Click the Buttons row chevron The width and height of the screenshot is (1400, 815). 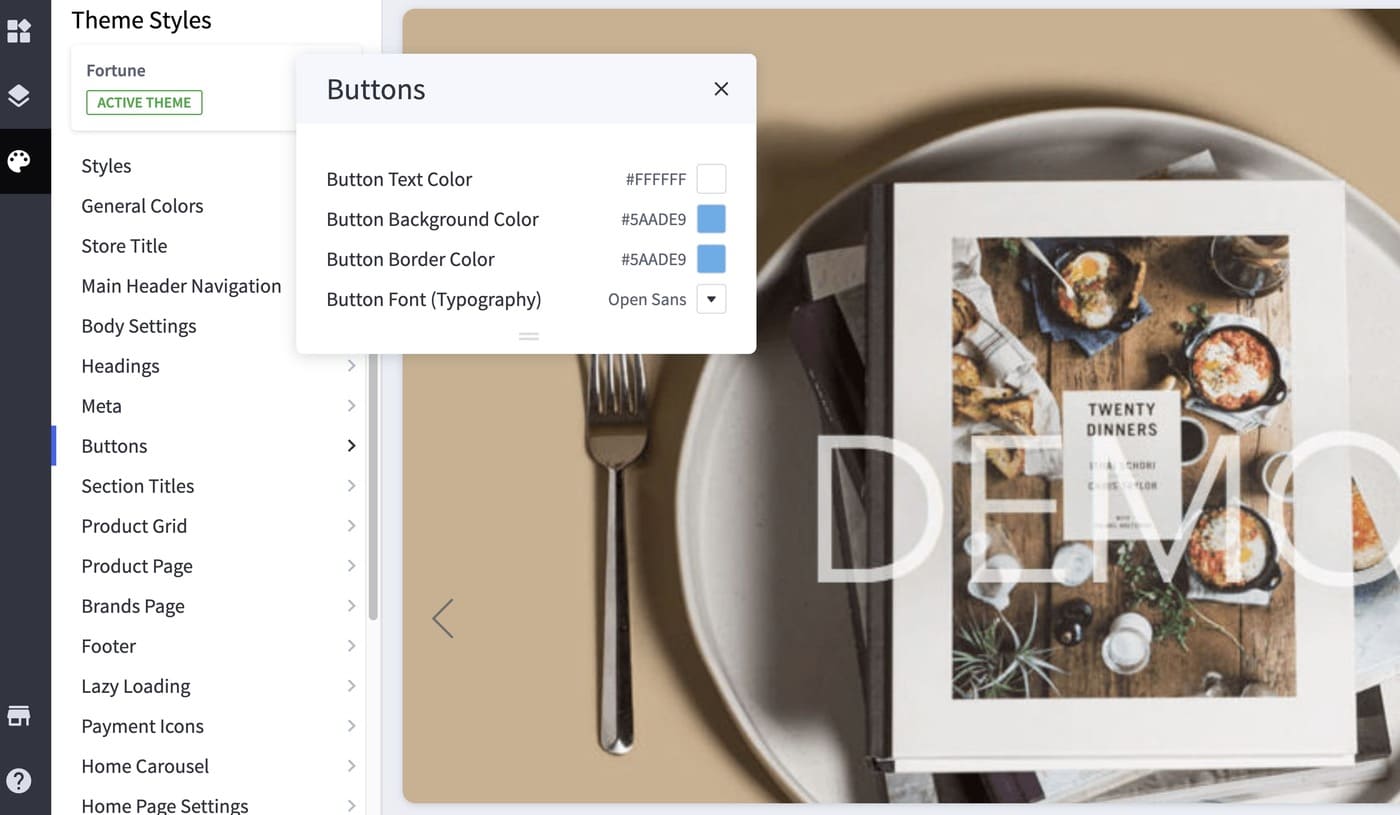351,446
